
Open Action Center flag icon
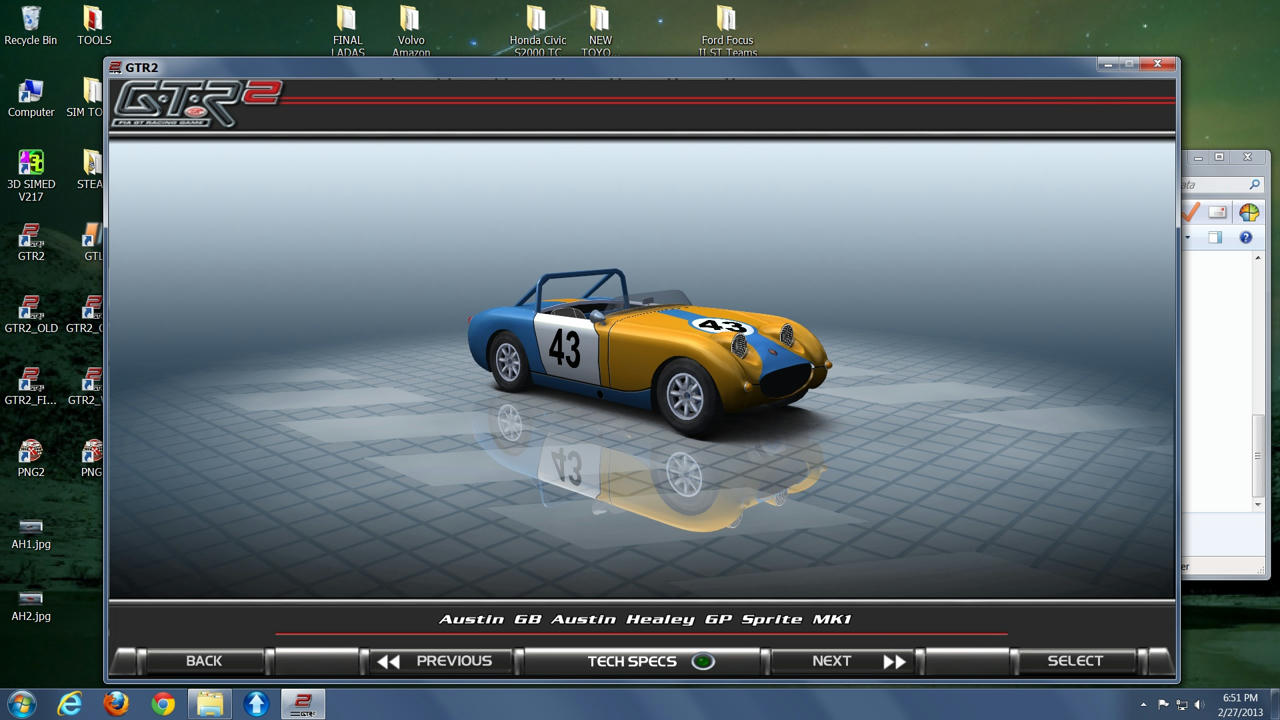click(1163, 705)
